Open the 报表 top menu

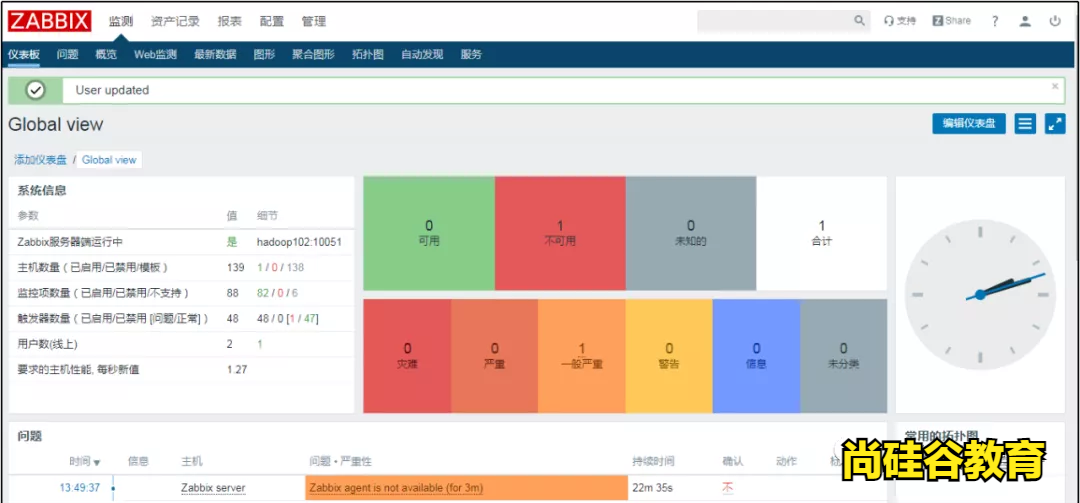coord(229,21)
